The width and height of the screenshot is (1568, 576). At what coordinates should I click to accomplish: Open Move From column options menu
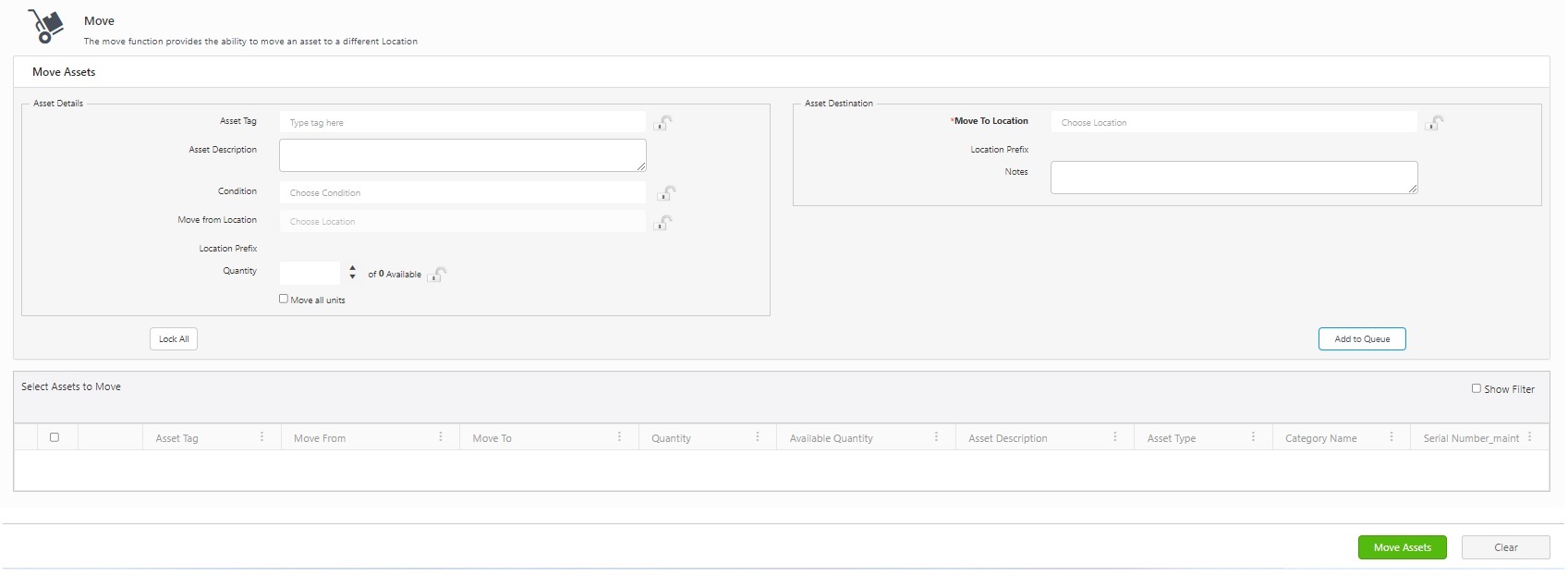click(441, 437)
